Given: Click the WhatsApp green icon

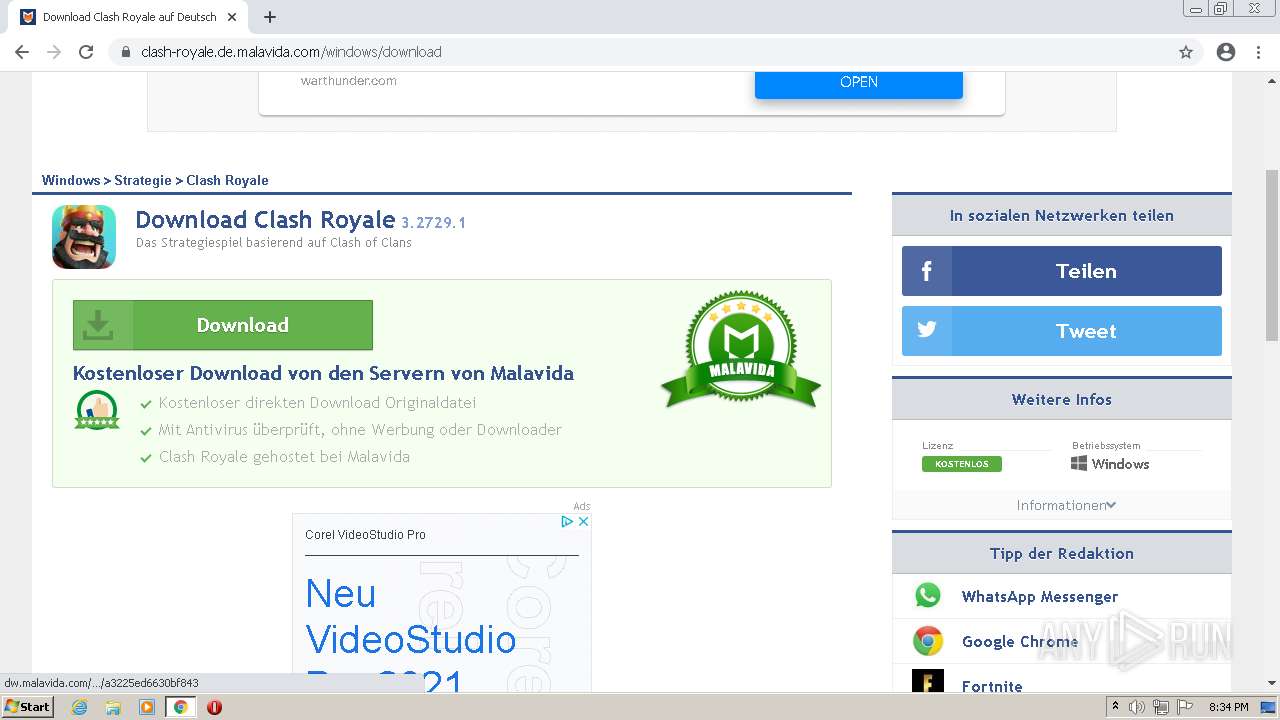Looking at the screenshot, I should point(928,595).
